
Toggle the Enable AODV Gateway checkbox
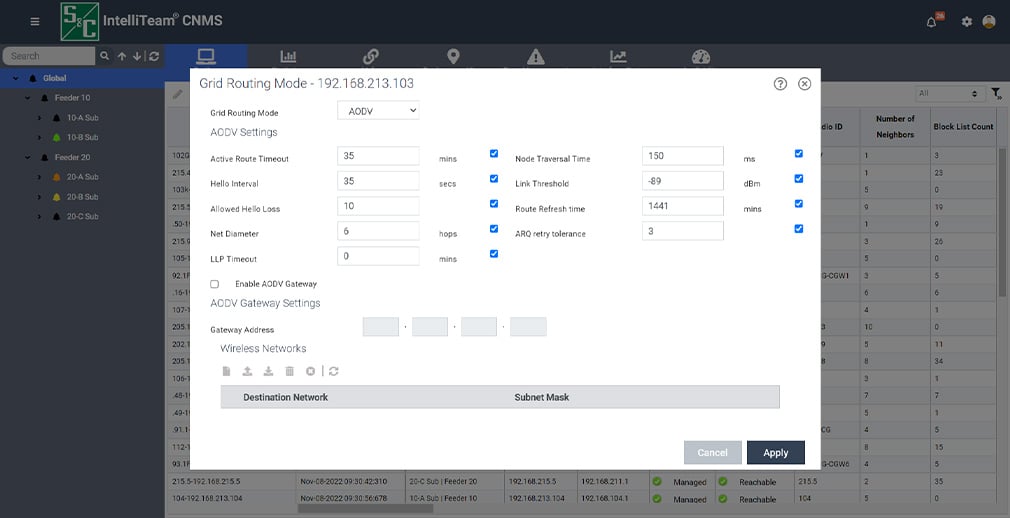(x=214, y=284)
